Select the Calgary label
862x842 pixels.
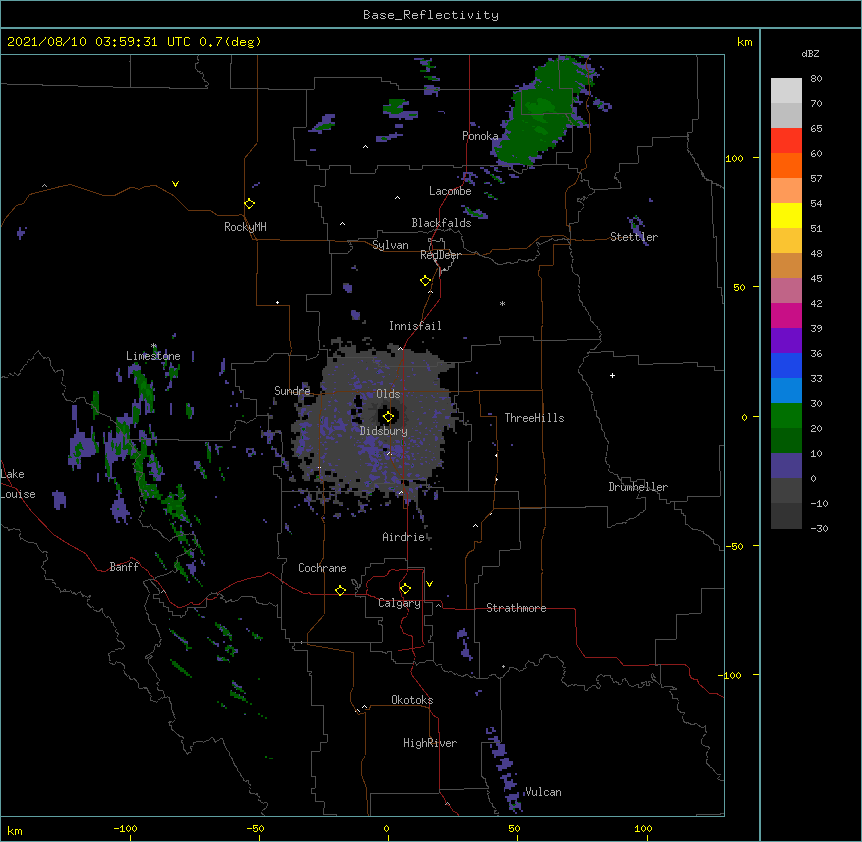pyautogui.click(x=399, y=603)
